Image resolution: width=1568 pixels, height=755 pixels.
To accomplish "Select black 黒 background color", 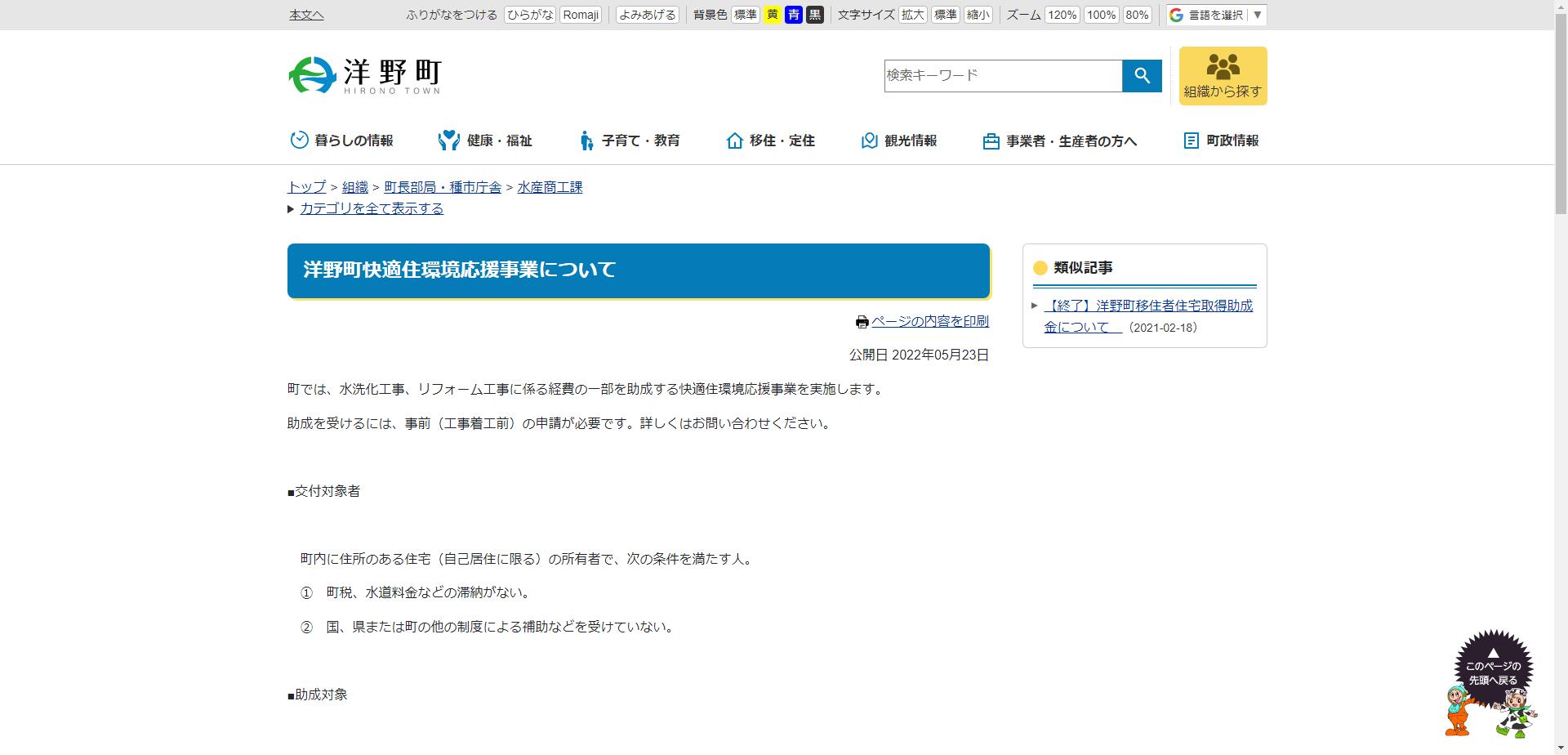I will [x=814, y=15].
